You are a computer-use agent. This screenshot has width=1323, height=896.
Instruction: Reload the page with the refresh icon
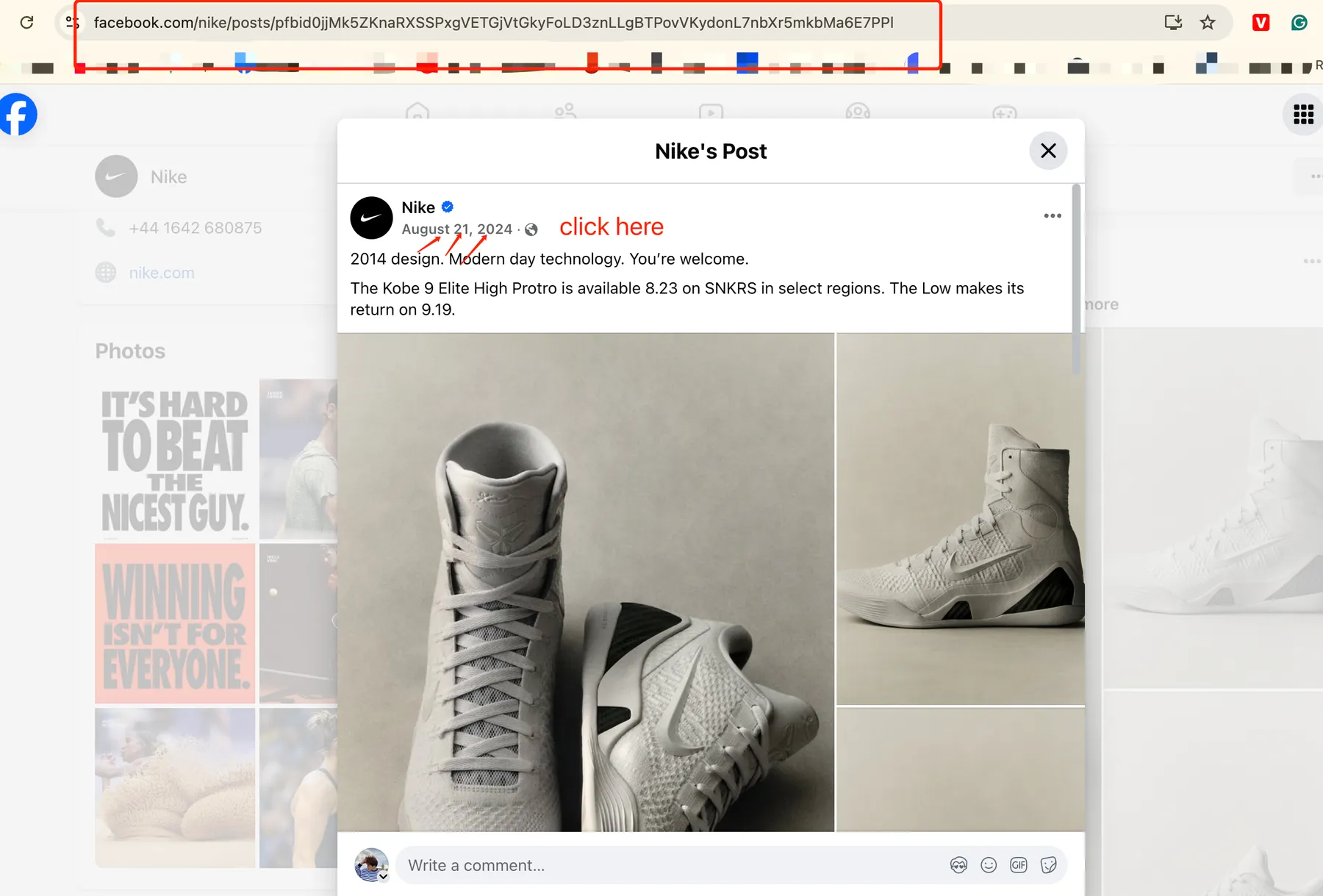26,22
